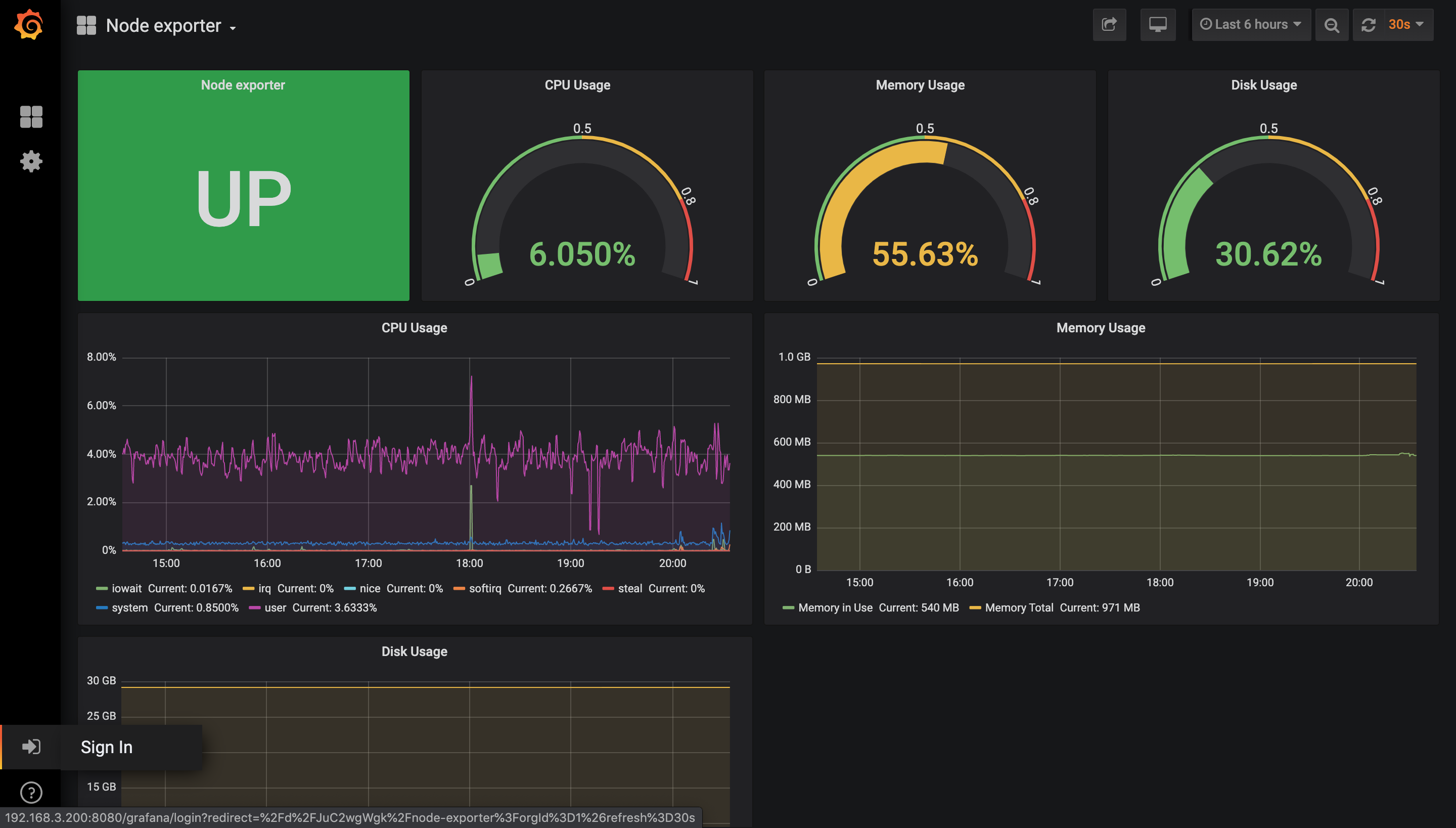The width and height of the screenshot is (1456, 828).
Task: Toggle the irq series in the legend
Action: point(264,589)
